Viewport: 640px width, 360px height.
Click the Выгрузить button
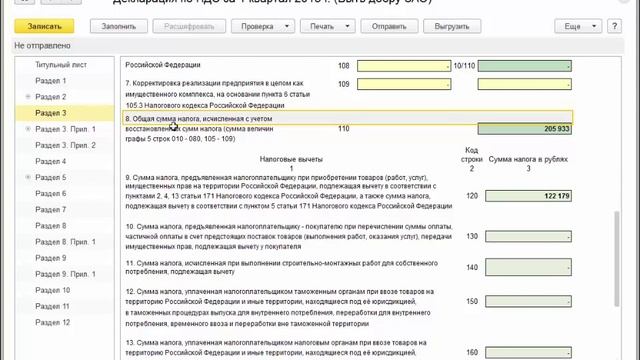[452, 26]
